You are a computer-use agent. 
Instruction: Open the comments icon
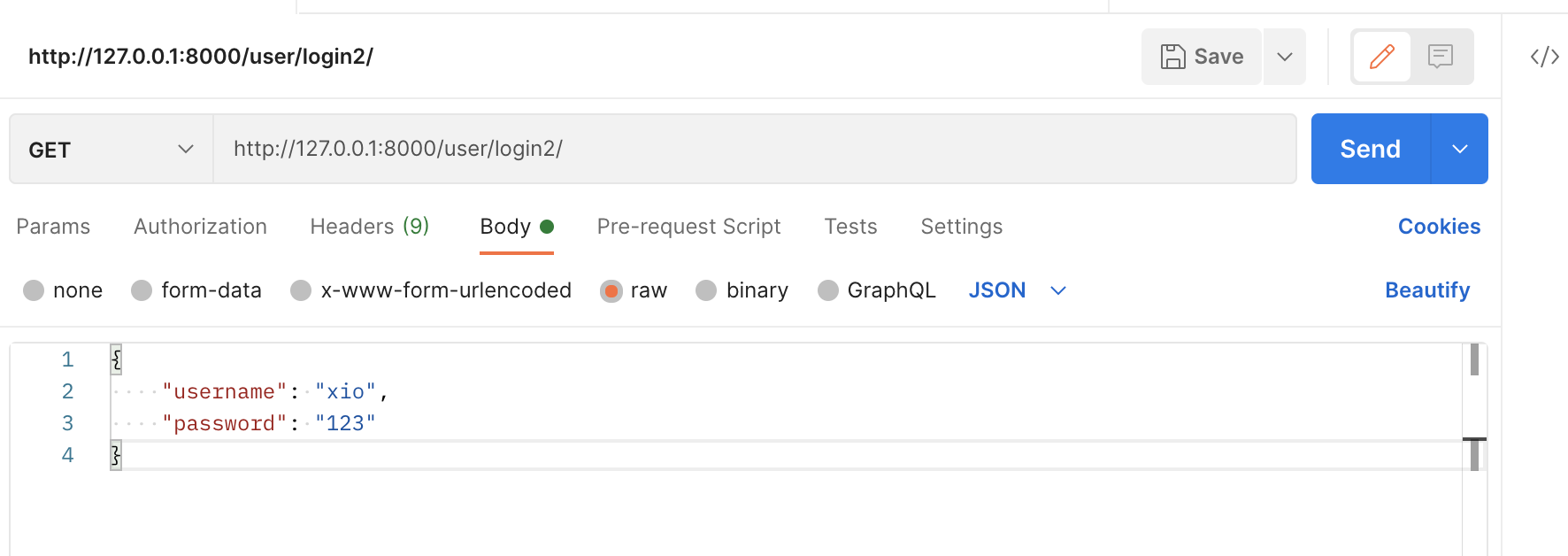pyautogui.click(x=1441, y=57)
